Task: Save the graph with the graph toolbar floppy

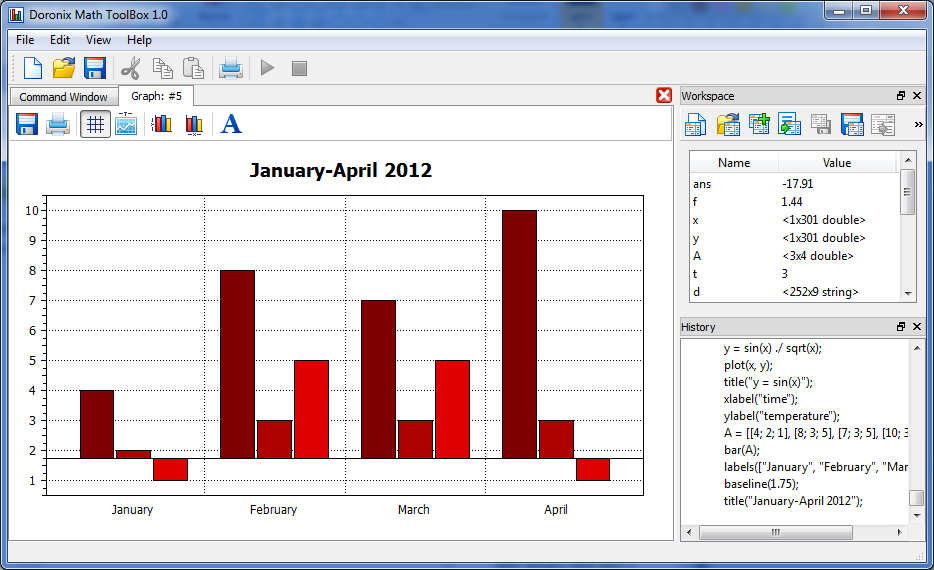Action: click(x=27, y=124)
